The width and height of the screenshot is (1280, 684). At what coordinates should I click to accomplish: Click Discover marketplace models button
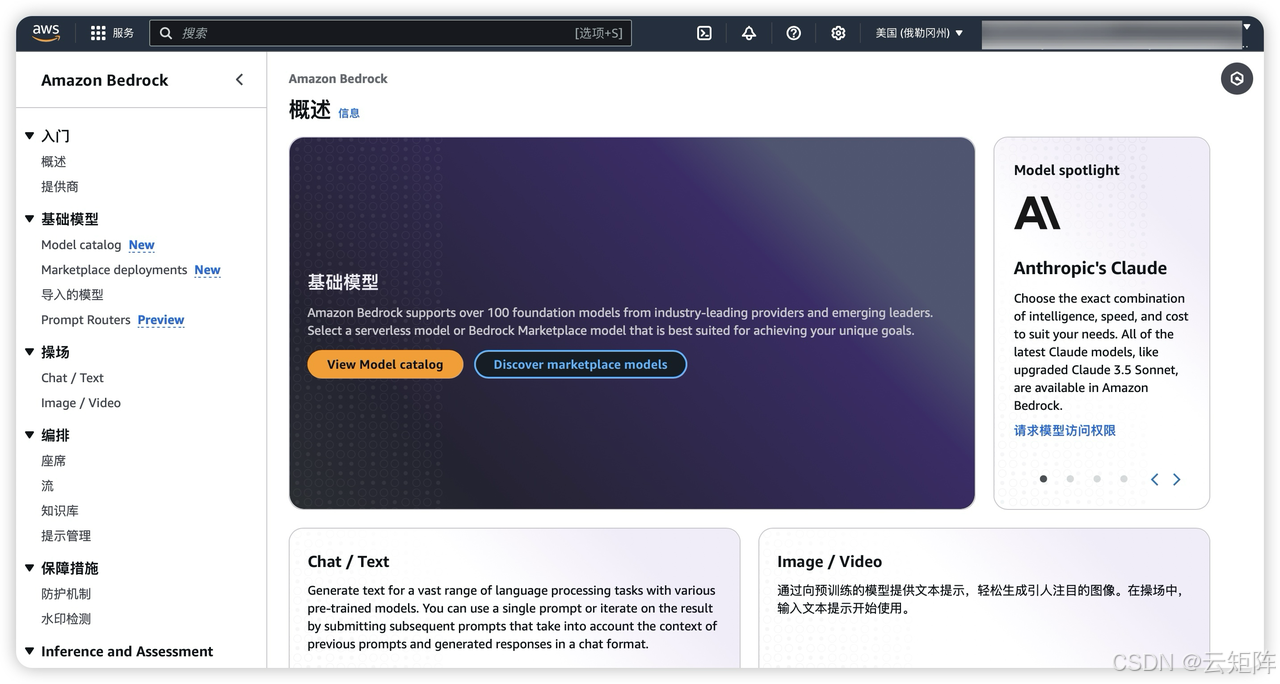point(580,364)
